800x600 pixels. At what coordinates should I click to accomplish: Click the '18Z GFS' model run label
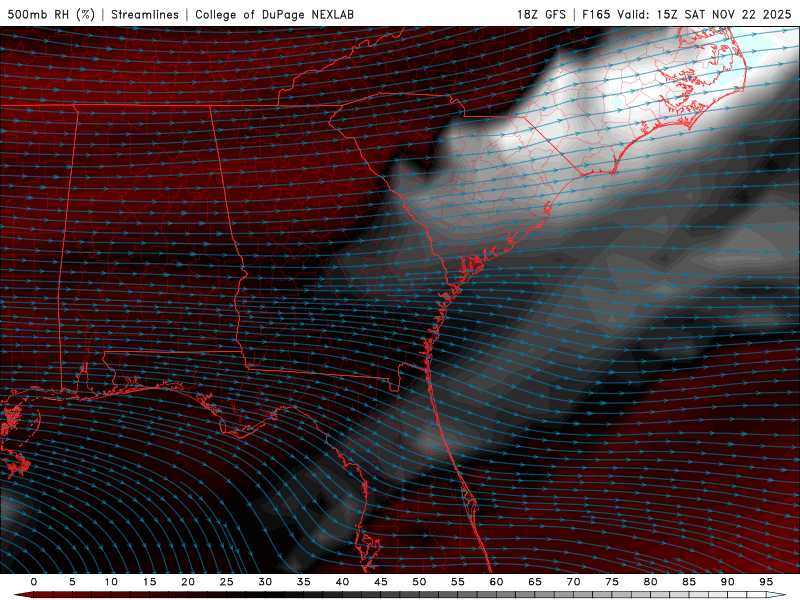[541, 14]
